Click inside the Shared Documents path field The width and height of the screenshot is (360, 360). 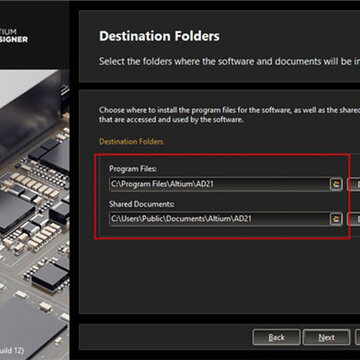220,219
